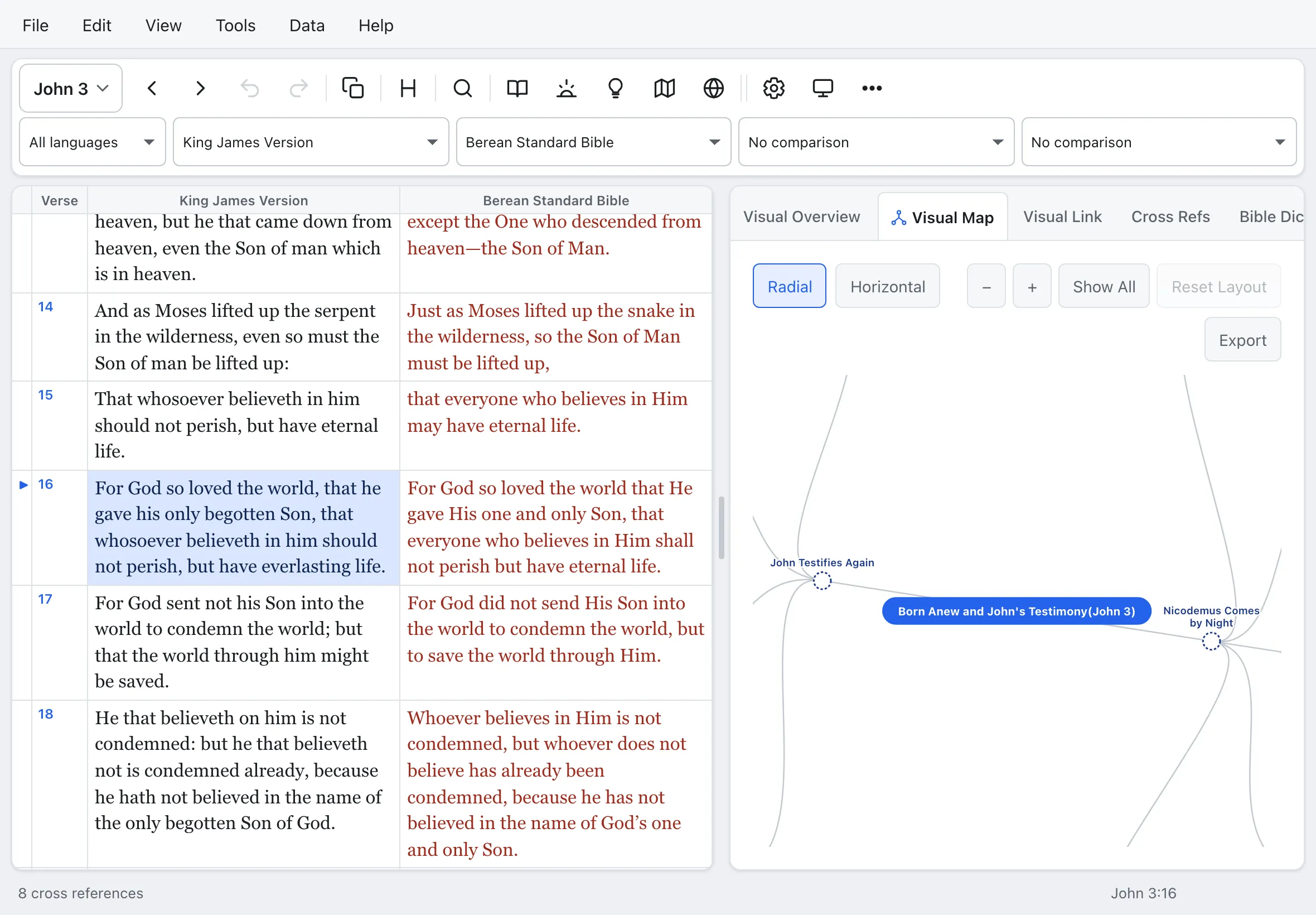The height and width of the screenshot is (915, 1316).
Task: Click the John Testifies Again node circle
Action: pyautogui.click(x=821, y=581)
